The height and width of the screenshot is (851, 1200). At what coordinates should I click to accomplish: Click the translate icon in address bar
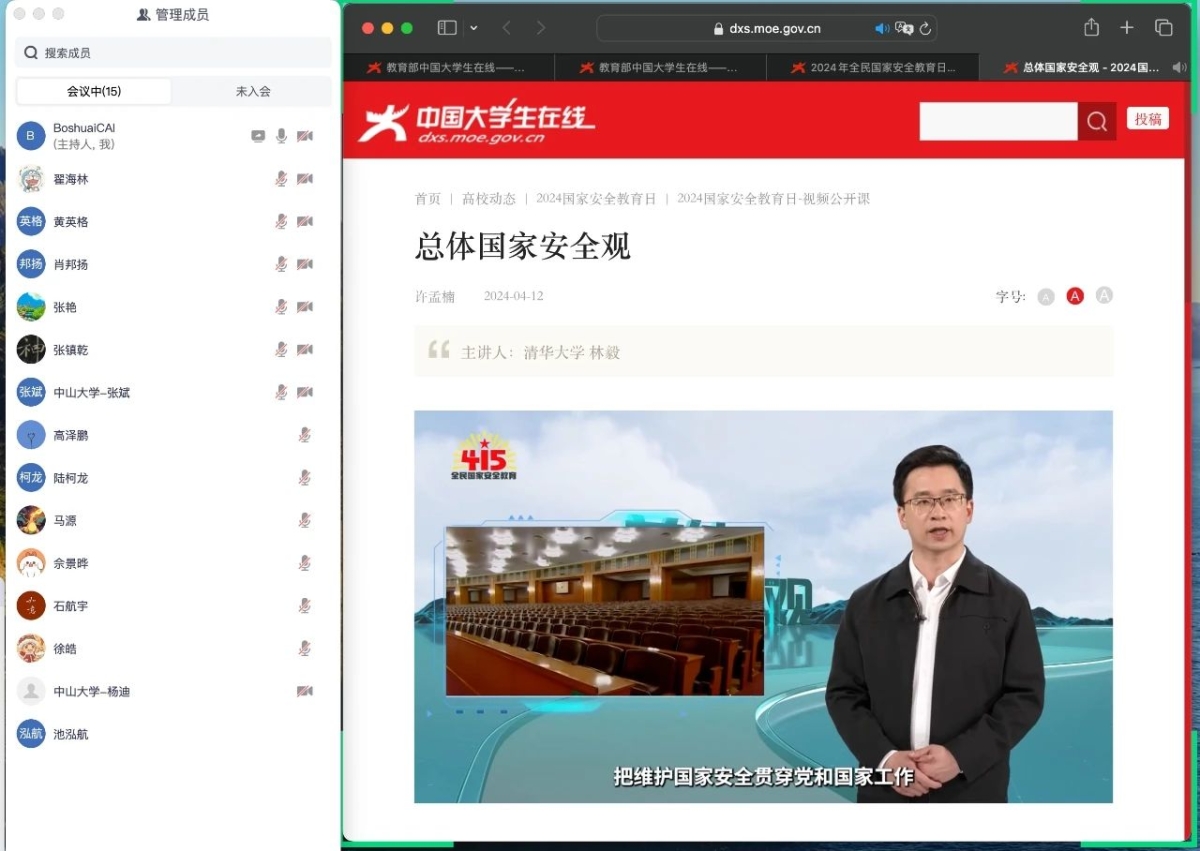coord(904,29)
